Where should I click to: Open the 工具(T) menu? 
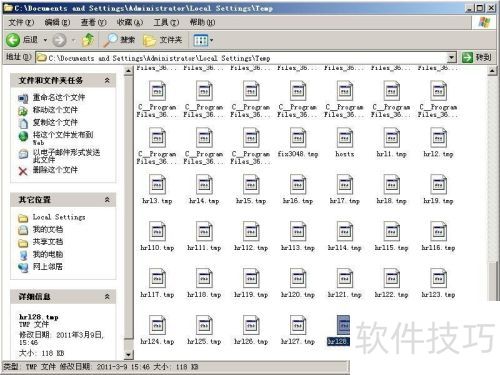tap(166, 22)
